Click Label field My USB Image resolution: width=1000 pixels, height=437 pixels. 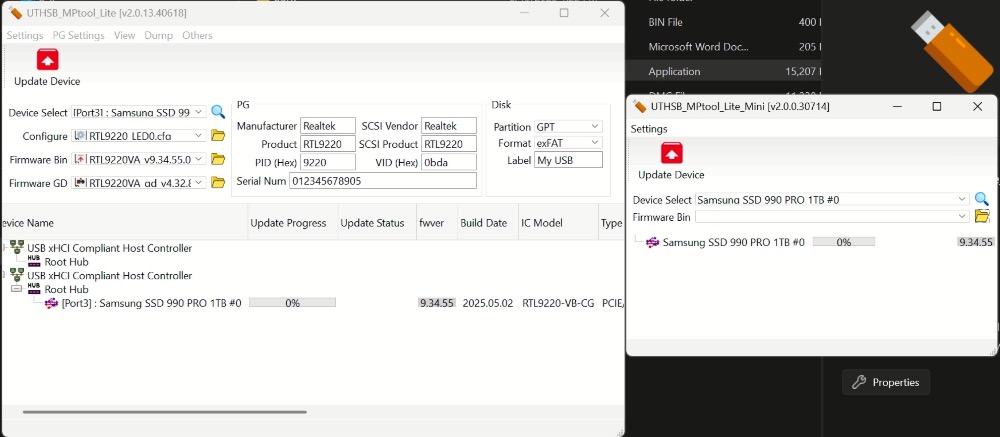[568, 160]
